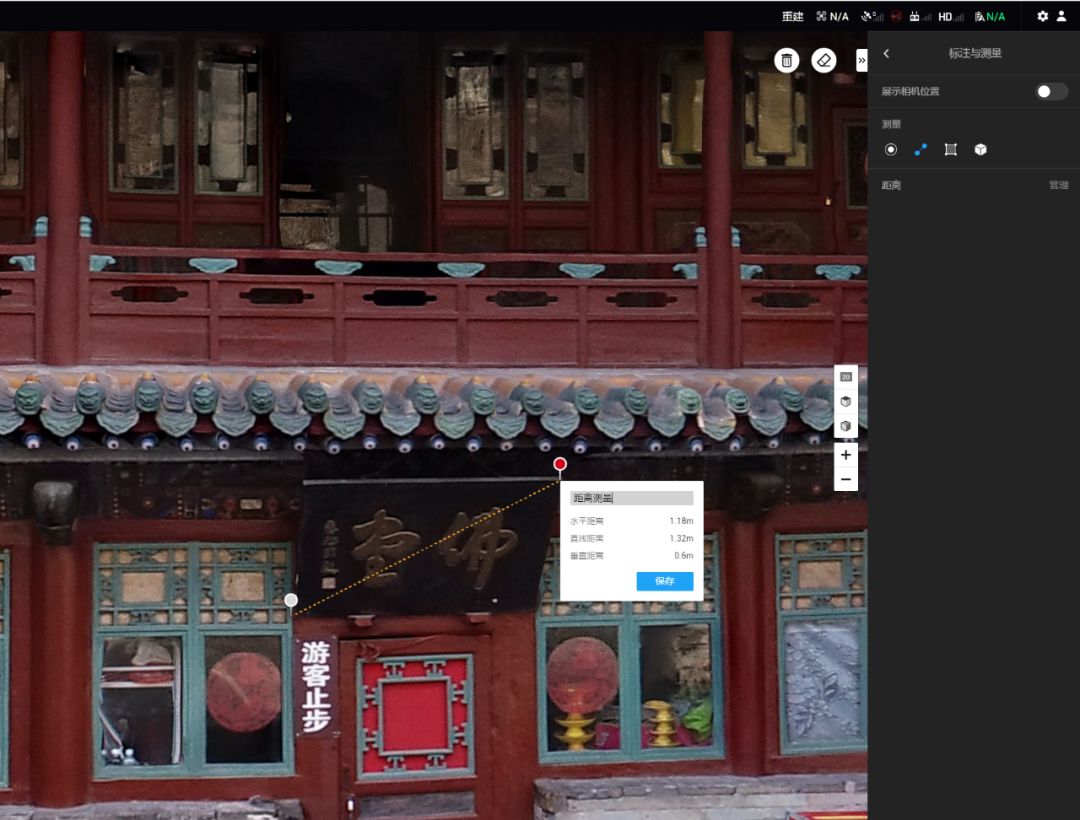Collapse the side panel with double-arrow
The height and width of the screenshot is (820, 1080).
pos(861,61)
